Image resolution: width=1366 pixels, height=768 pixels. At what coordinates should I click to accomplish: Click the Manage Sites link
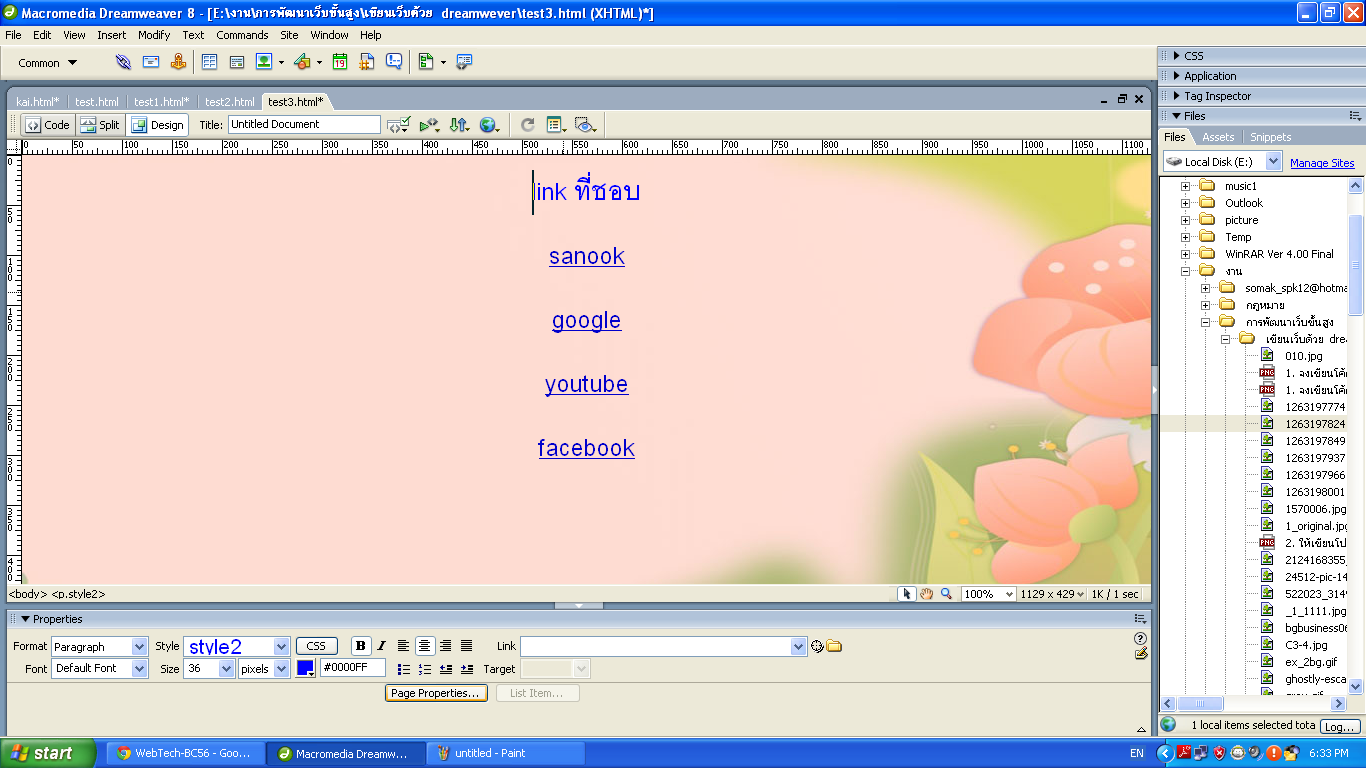tap(1322, 163)
